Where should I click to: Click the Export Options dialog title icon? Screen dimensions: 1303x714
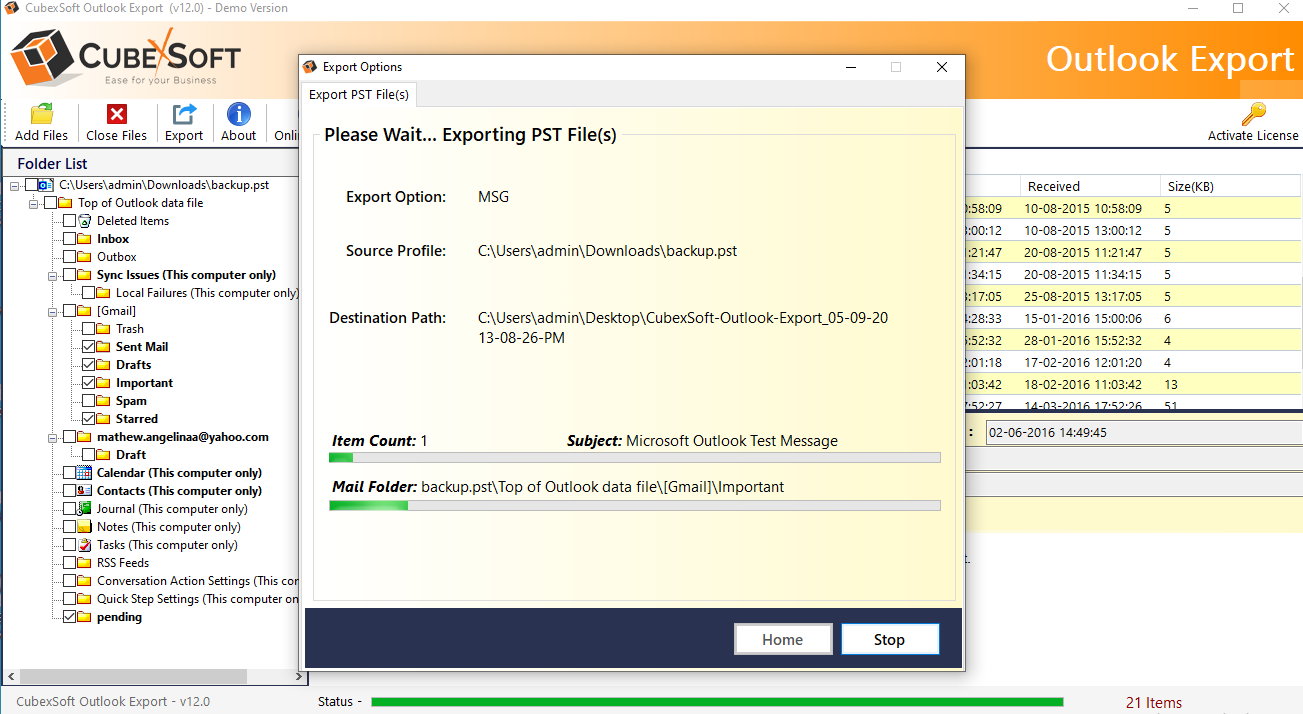(310, 67)
